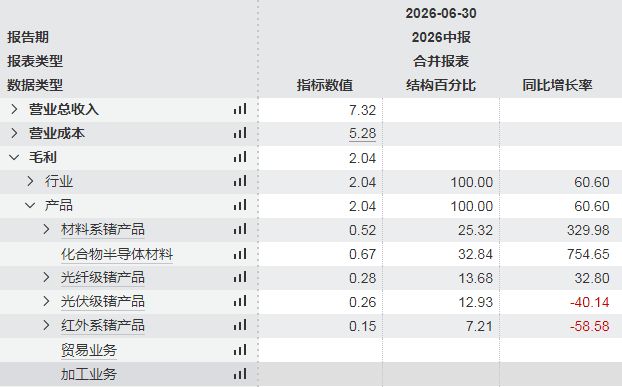
Task: Expand 红外系锗产品 sub-items
Action: 46,326
